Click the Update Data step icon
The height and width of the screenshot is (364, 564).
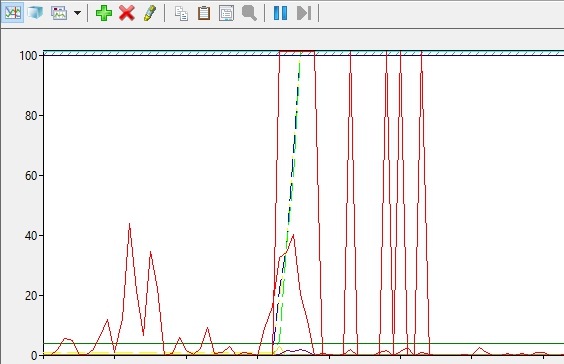pos(304,13)
